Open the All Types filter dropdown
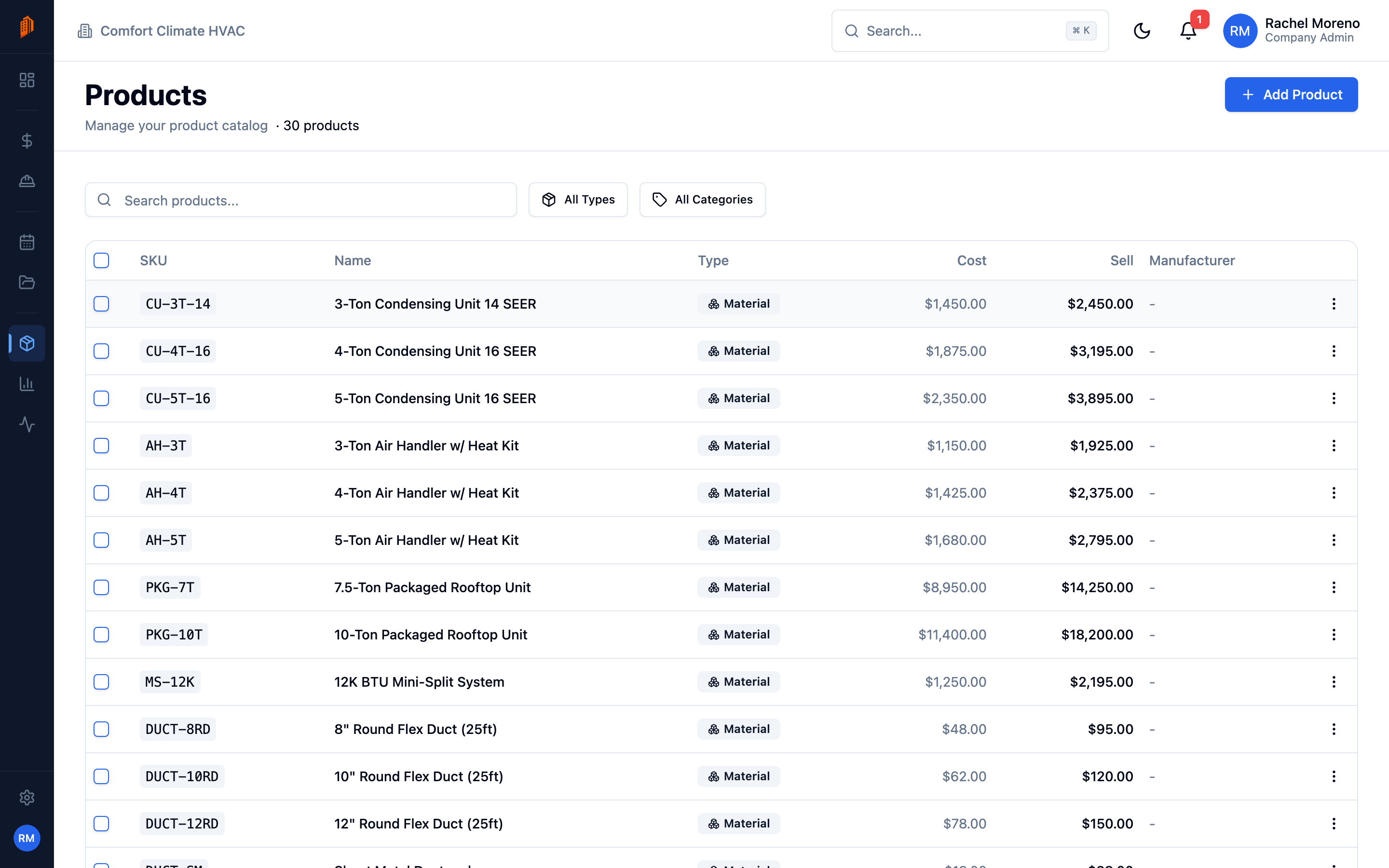The height and width of the screenshot is (868, 1389). [578, 200]
